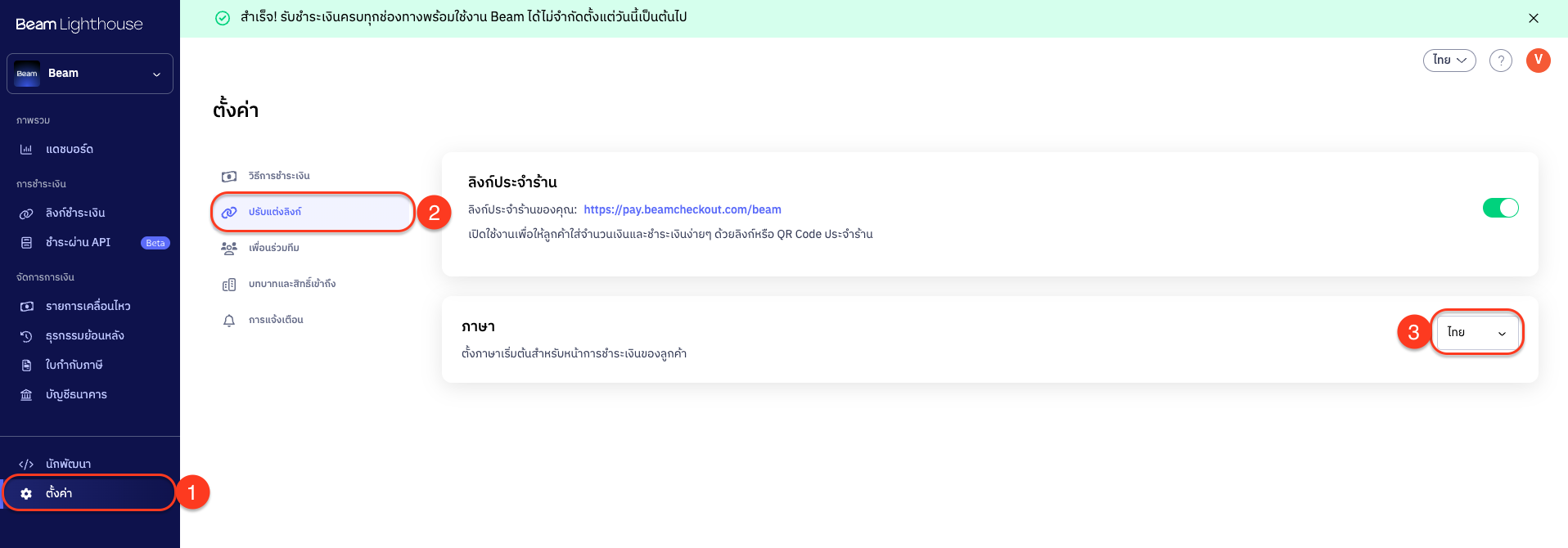Click the ตั้งค่า gear icon
1568x548 pixels.
click(x=26, y=494)
